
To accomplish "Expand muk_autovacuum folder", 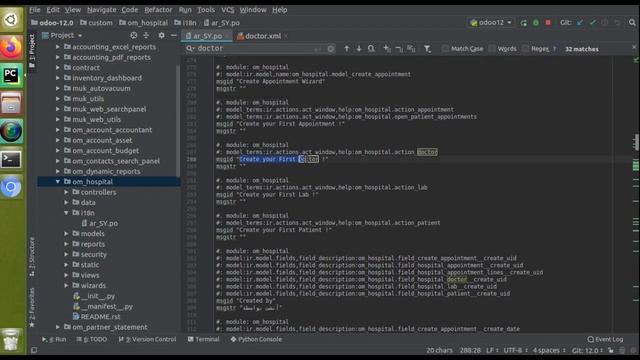I will 58,89.
